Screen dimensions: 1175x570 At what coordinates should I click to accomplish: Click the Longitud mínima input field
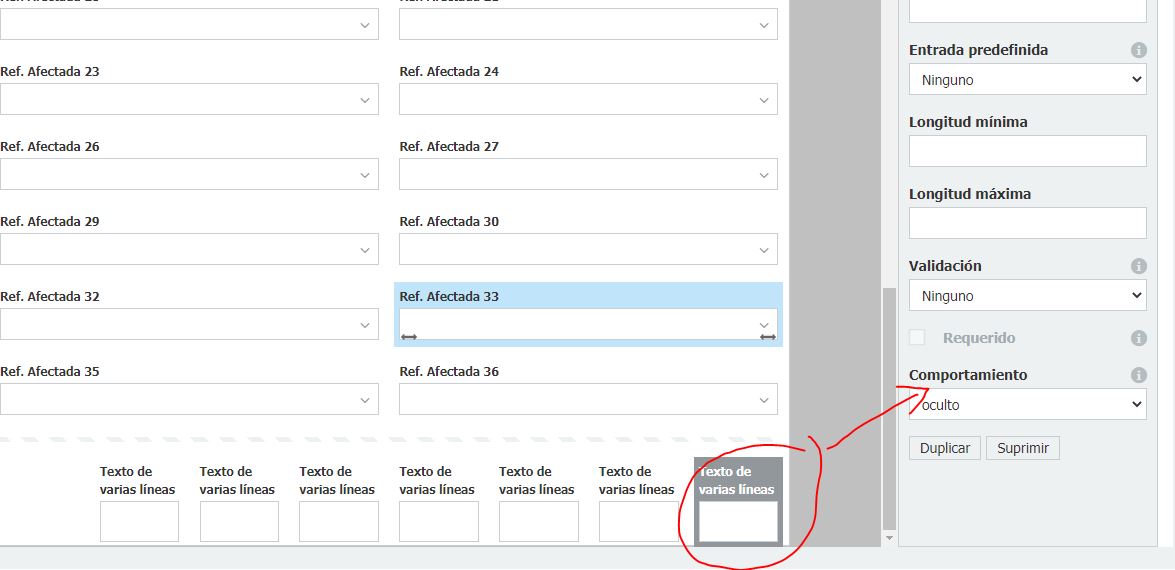pyautogui.click(x=1027, y=152)
